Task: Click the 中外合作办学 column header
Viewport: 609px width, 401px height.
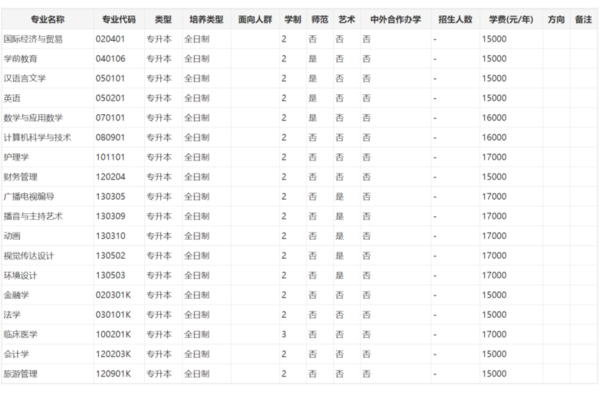Action: pyautogui.click(x=395, y=19)
